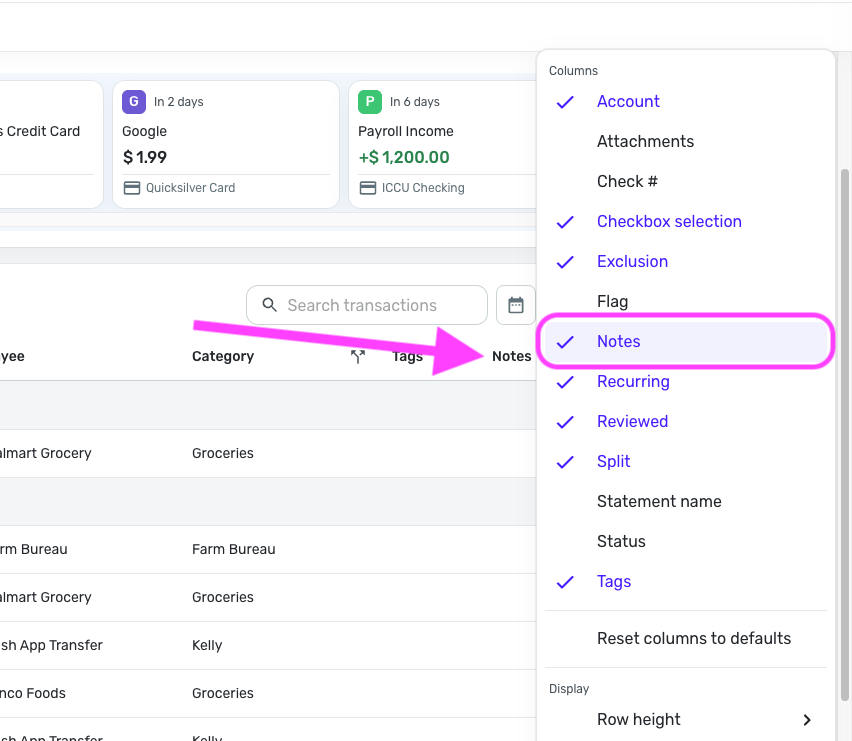The height and width of the screenshot is (741, 852).
Task: Toggle the Notes column off
Action: [x=686, y=342]
